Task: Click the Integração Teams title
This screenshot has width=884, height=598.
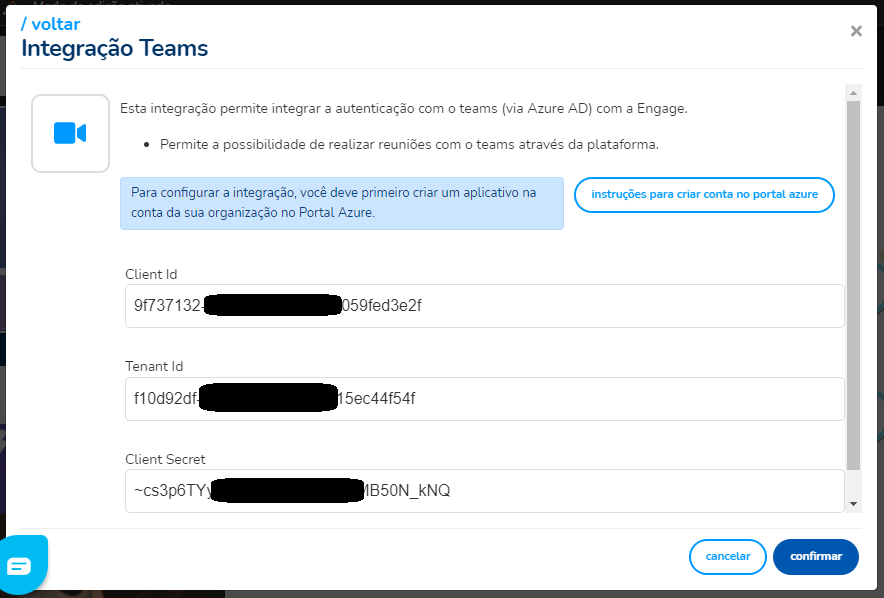Action: pos(114,48)
